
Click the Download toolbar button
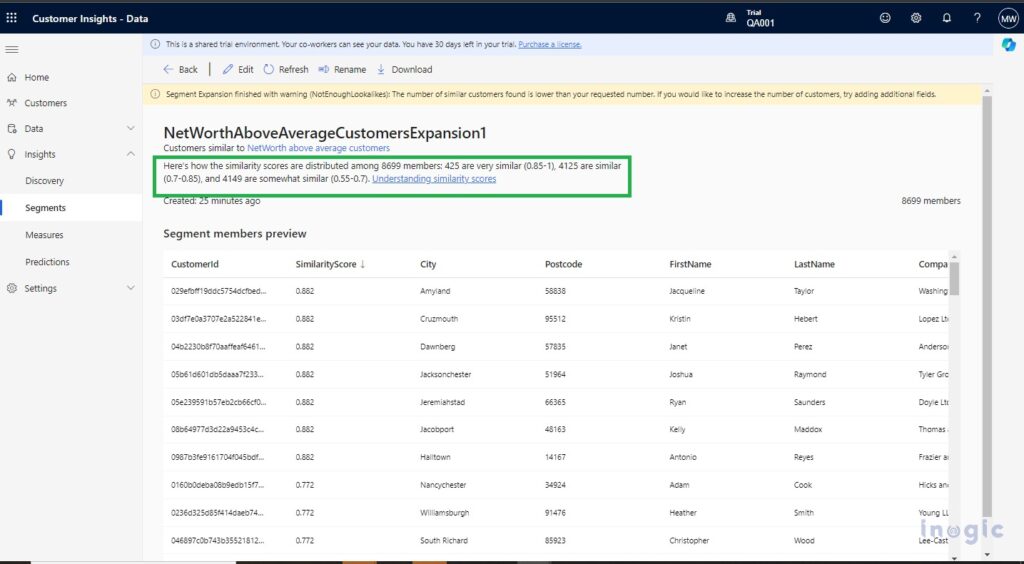pyautogui.click(x=404, y=70)
